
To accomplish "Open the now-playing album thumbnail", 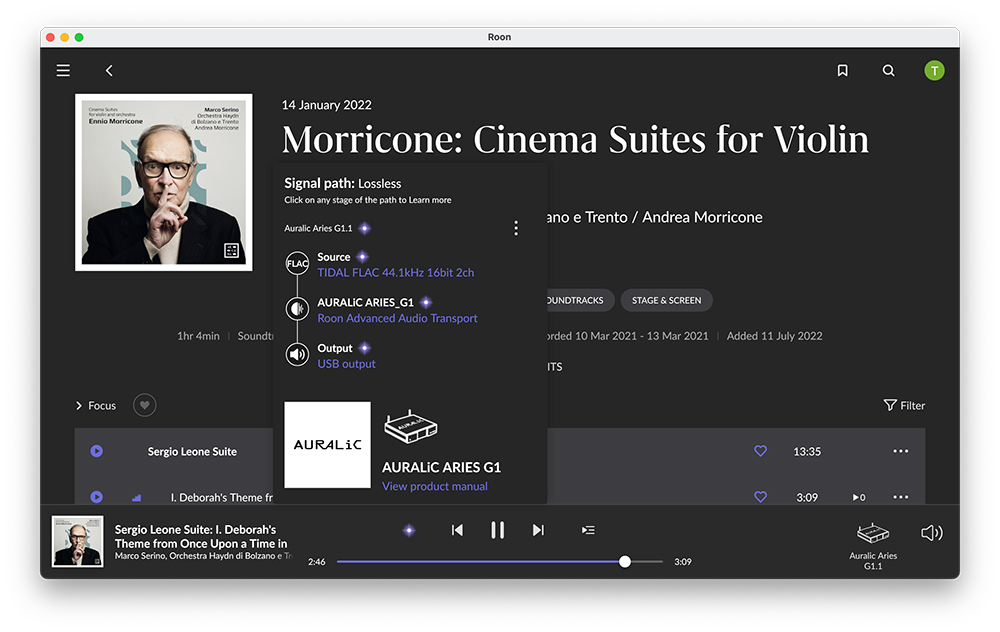I will 77,541.
